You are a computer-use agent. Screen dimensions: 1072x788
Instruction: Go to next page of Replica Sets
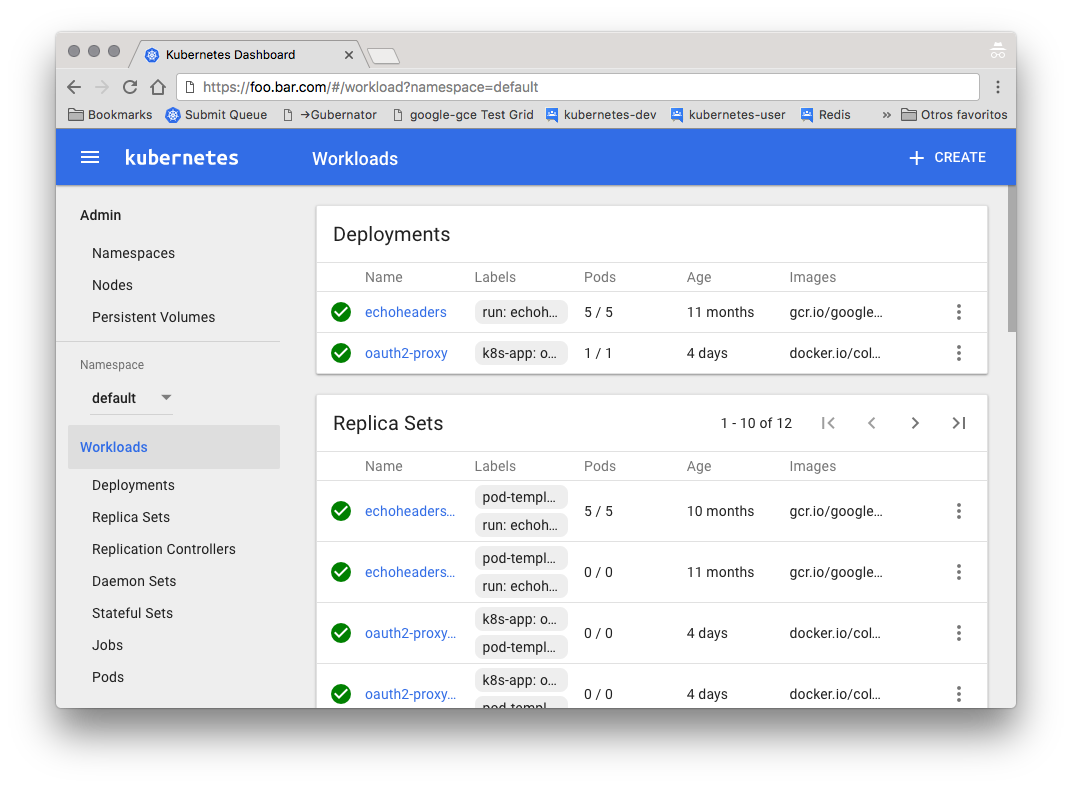915,423
